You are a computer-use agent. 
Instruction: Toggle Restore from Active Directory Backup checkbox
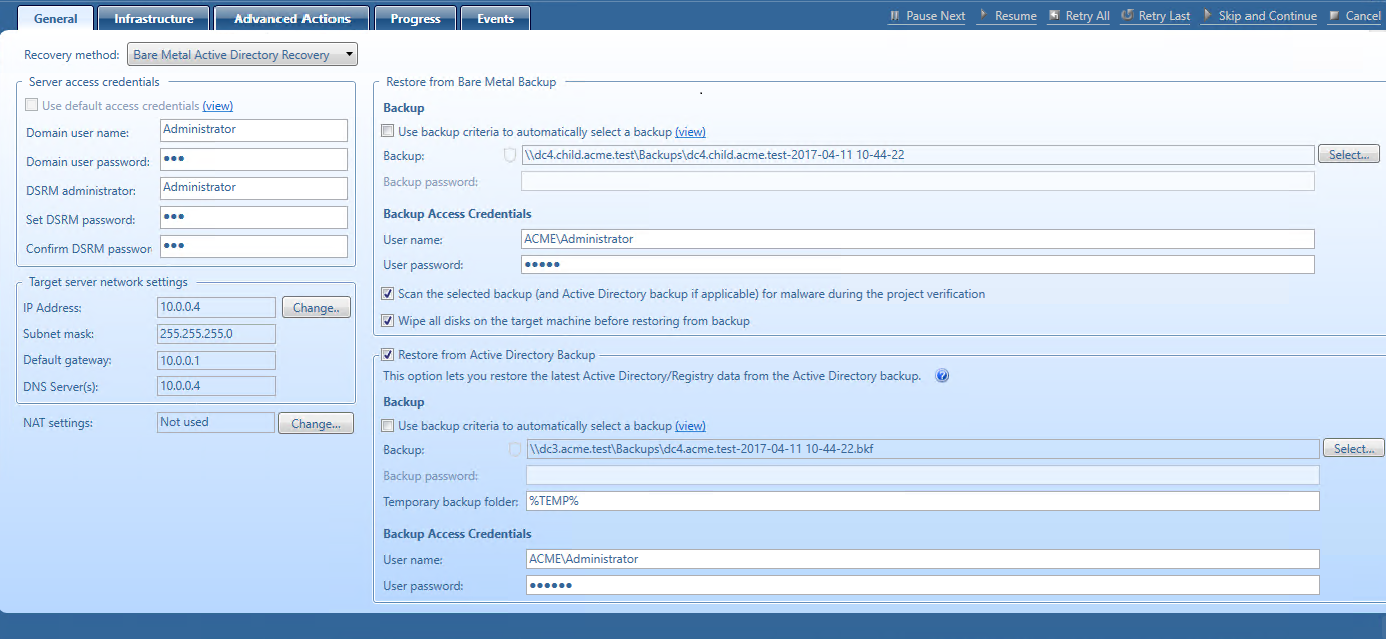[x=388, y=354]
